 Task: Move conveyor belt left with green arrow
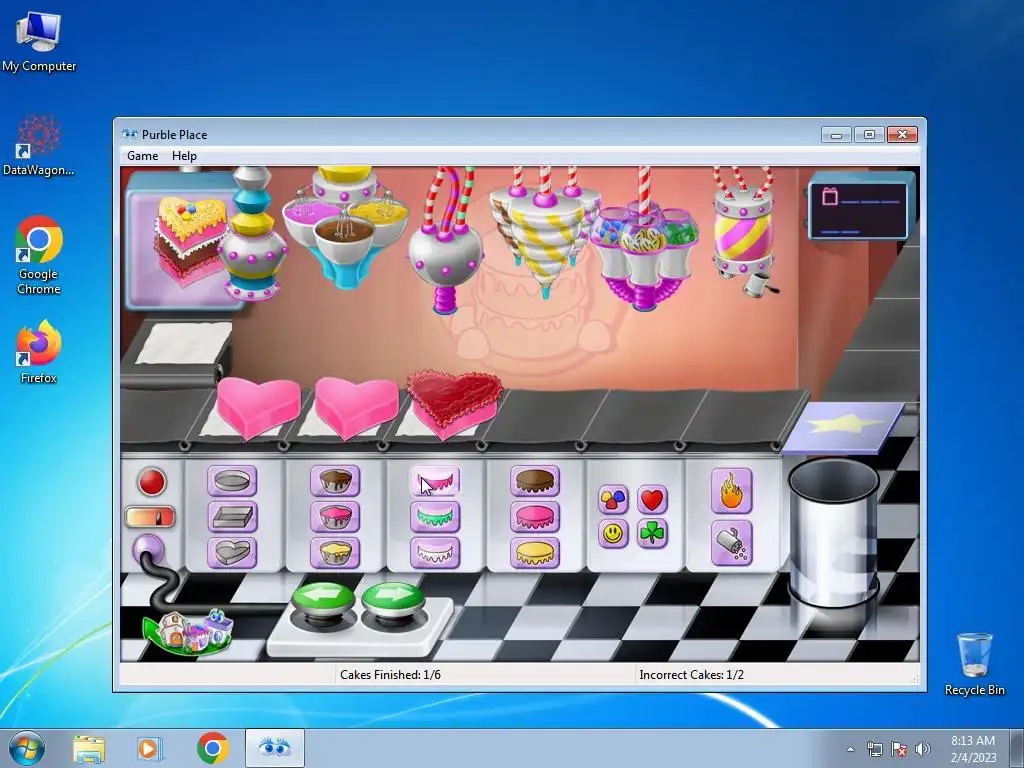pyautogui.click(x=323, y=599)
